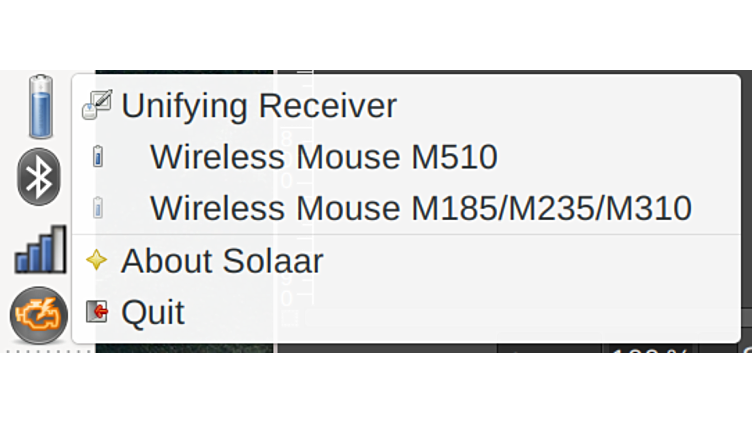Select the Unifying Receiver menu entry

tap(258, 105)
